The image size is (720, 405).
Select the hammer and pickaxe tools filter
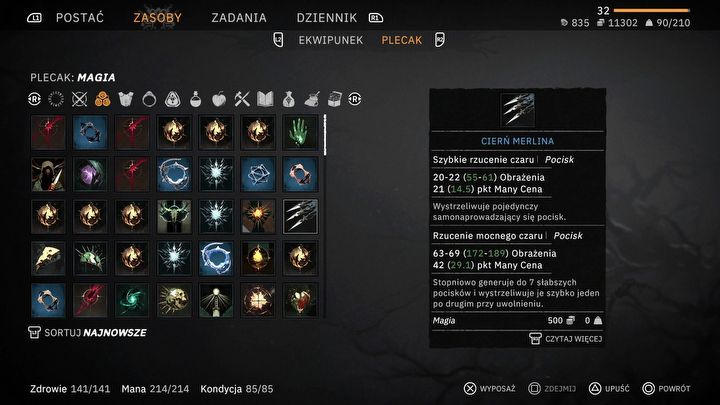pos(242,99)
